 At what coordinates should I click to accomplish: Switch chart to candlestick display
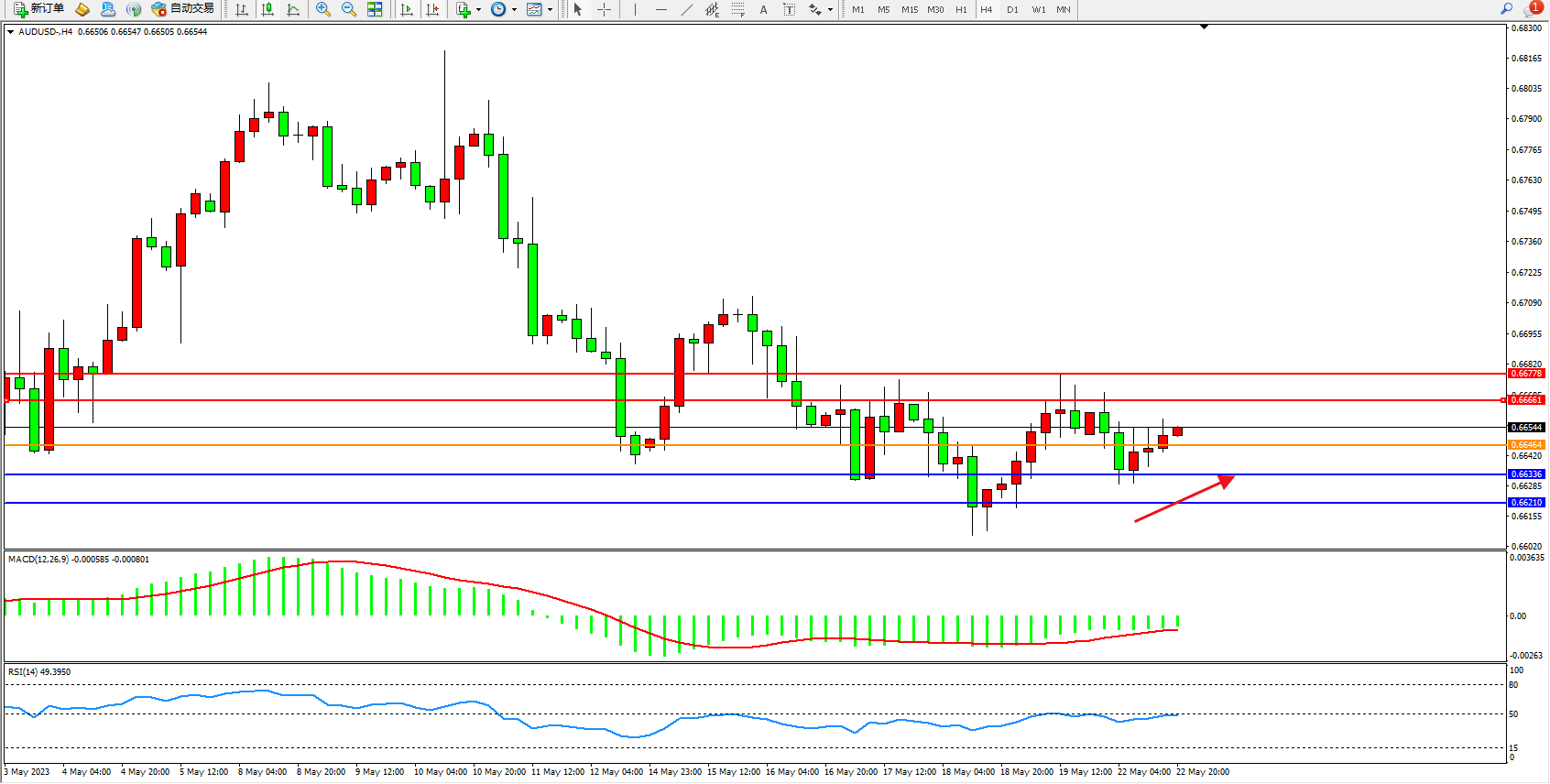[x=267, y=9]
